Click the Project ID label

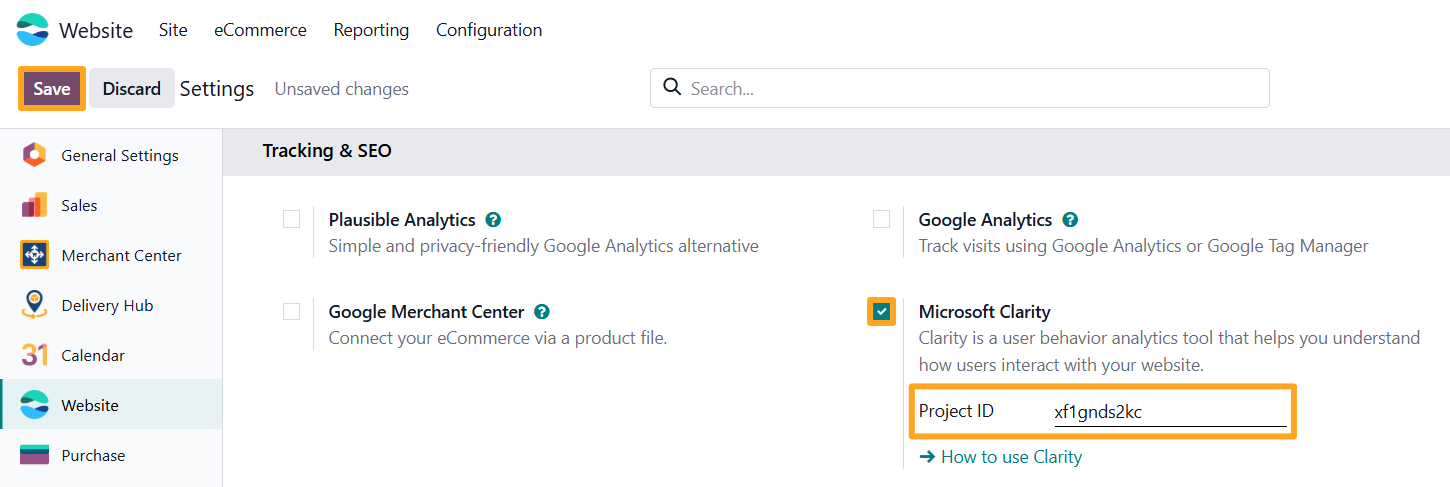956,411
